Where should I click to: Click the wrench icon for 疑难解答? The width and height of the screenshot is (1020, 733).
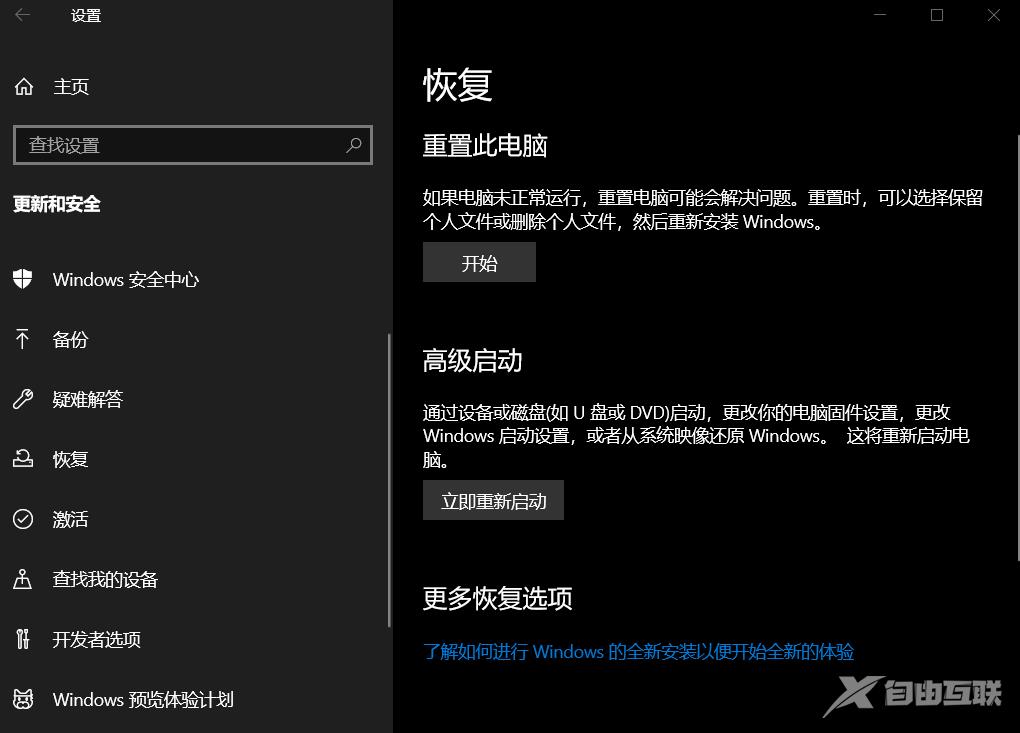pos(23,399)
